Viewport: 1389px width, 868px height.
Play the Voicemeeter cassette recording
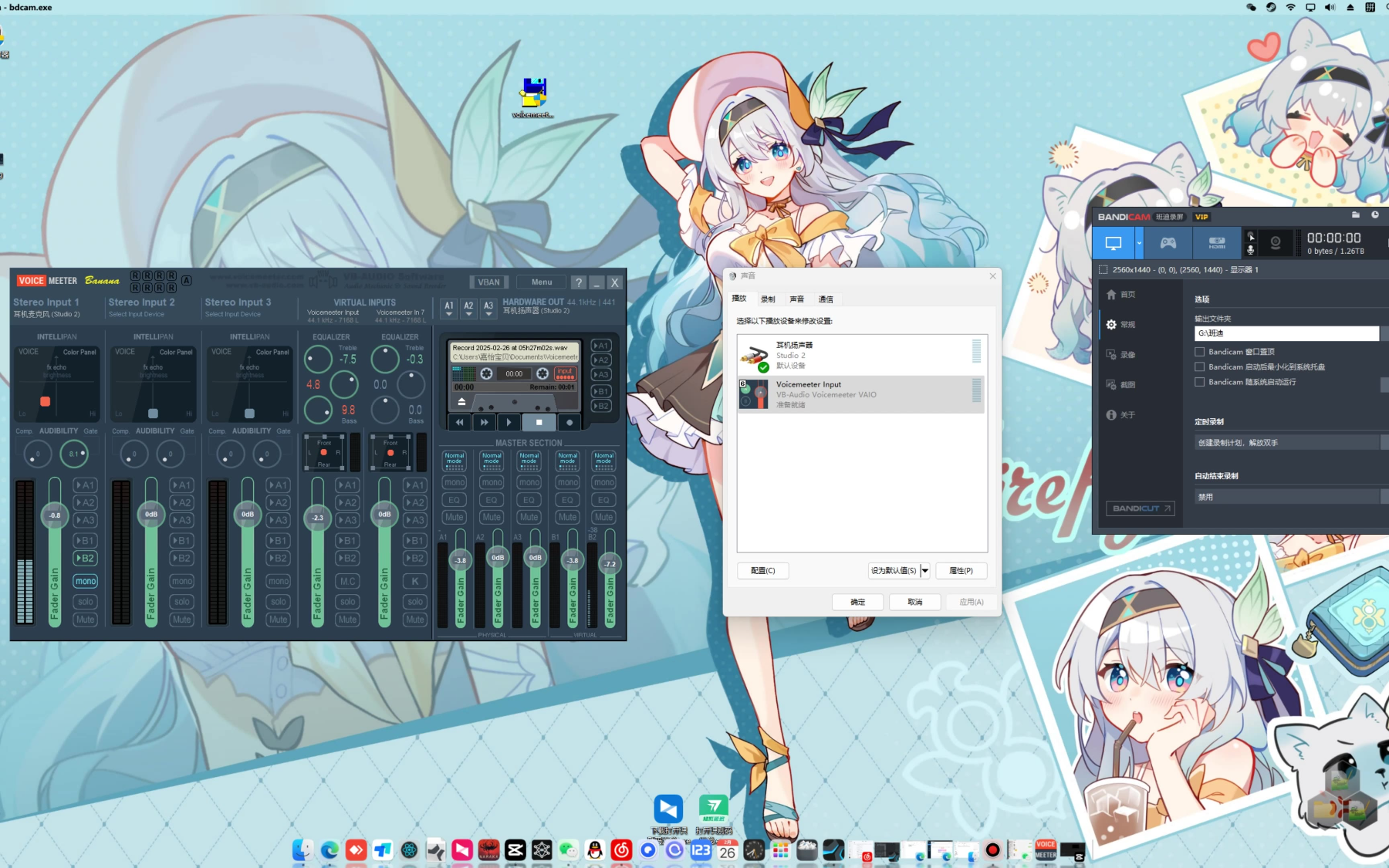[508, 422]
